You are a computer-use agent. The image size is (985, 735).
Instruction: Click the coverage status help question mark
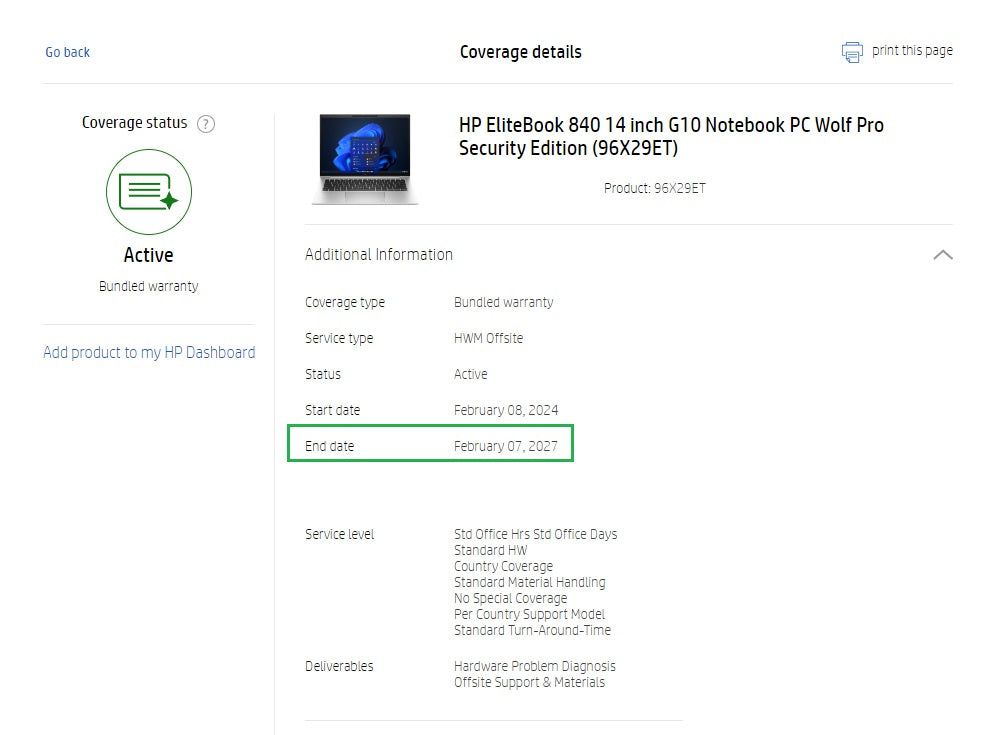coord(206,124)
